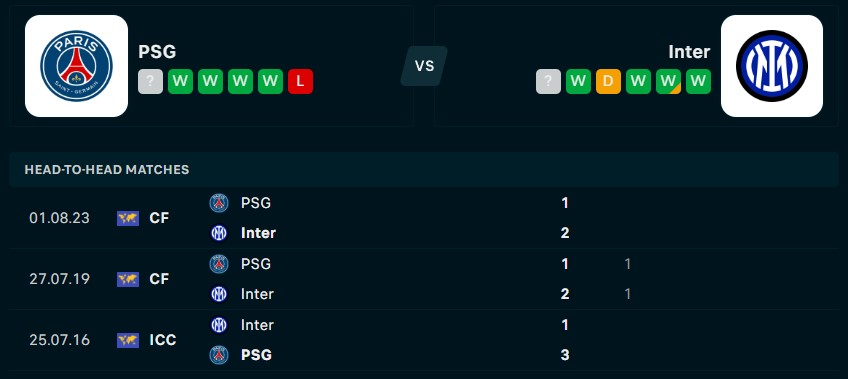Open the 01.08.23 CF match row
The height and width of the screenshot is (379, 848).
click(424, 218)
